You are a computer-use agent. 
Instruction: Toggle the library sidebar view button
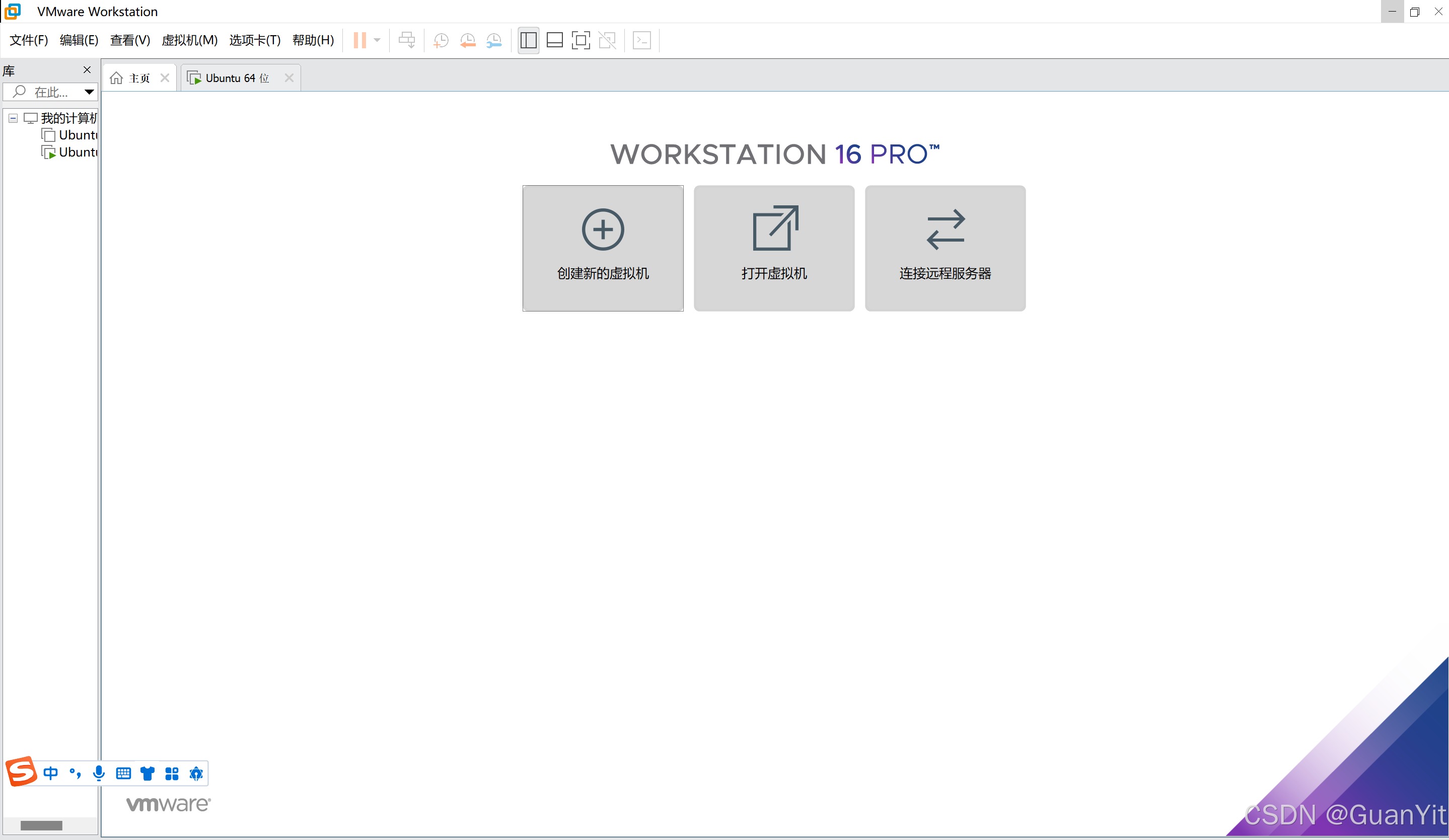[x=529, y=40]
